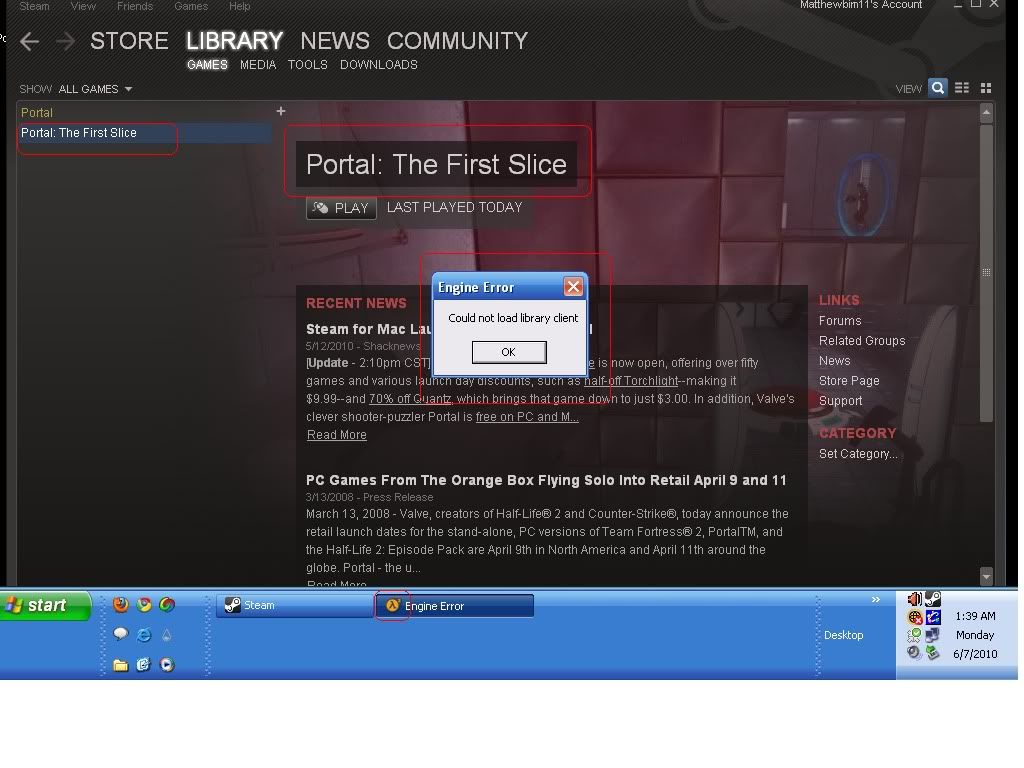Select the TOOLS sub-tab
The height and width of the screenshot is (768, 1024).
(308, 65)
